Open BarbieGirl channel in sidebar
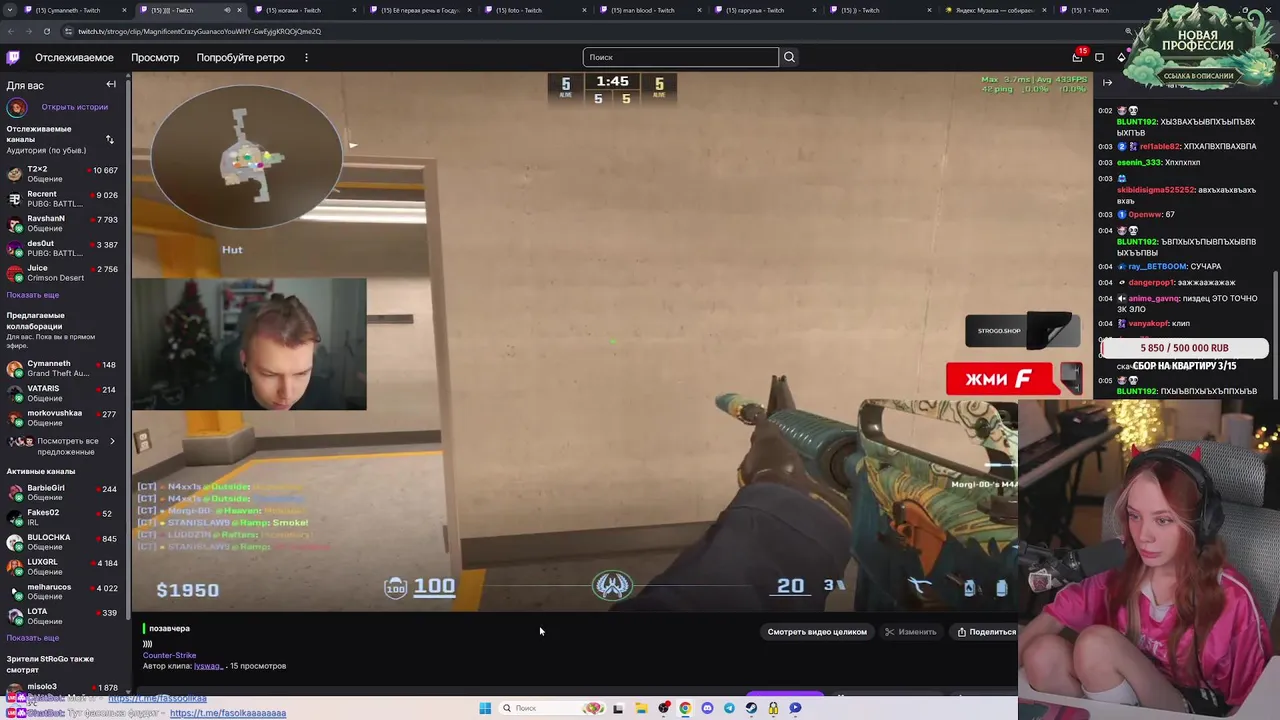The image size is (1280, 720). click(63, 492)
